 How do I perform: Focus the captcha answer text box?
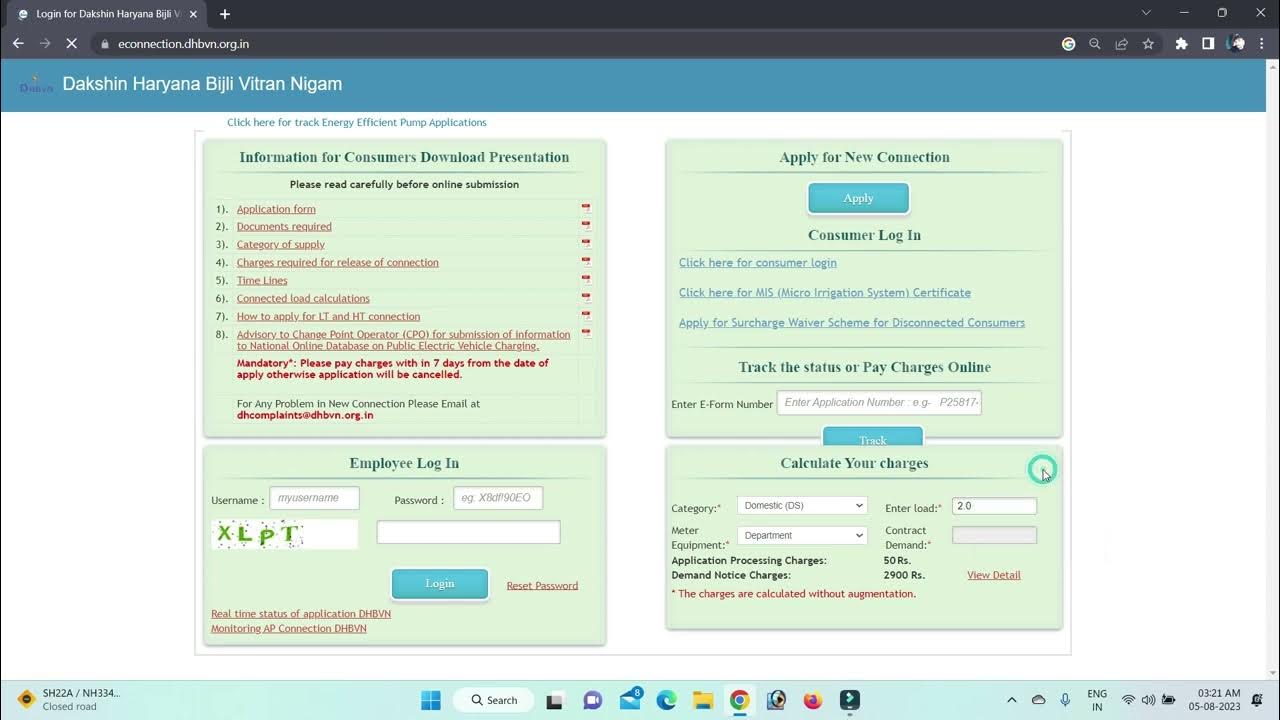(x=468, y=532)
